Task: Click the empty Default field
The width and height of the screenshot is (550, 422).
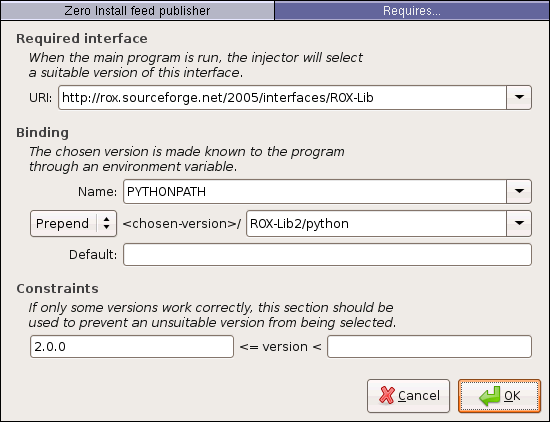Action: (x=327, y=255)
